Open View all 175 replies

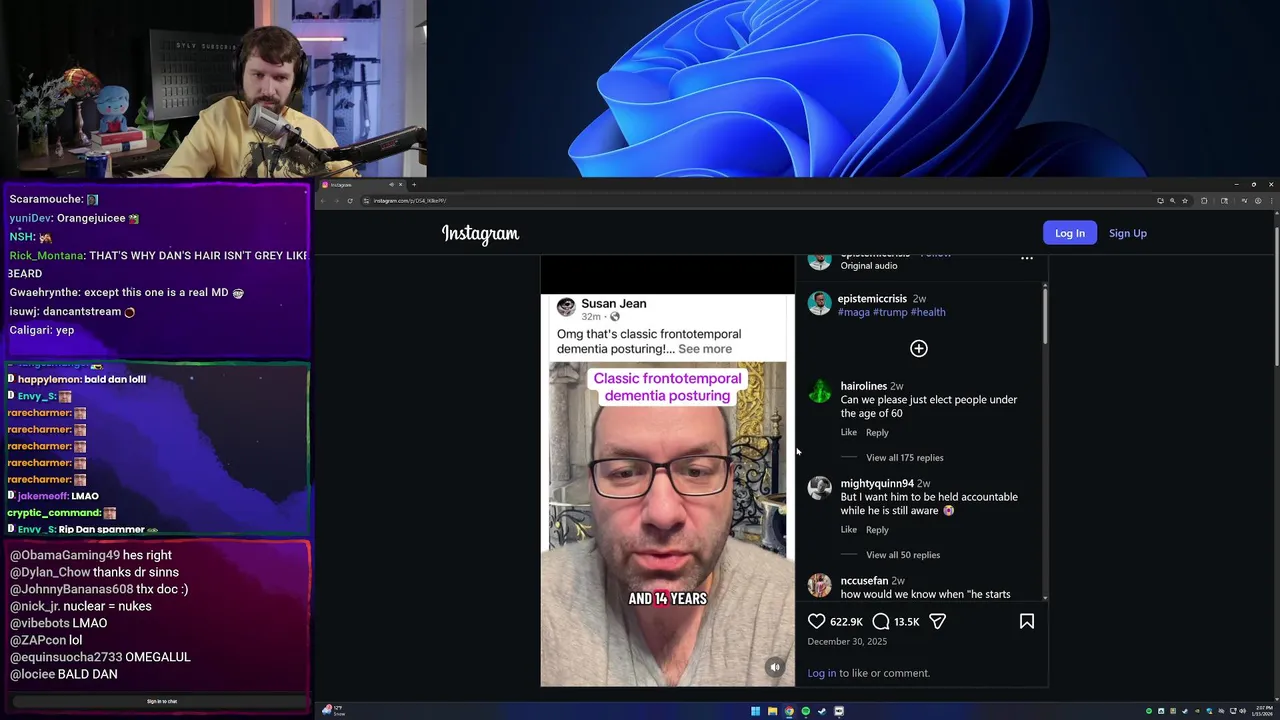pyautogui.click(x=904, y=457)
